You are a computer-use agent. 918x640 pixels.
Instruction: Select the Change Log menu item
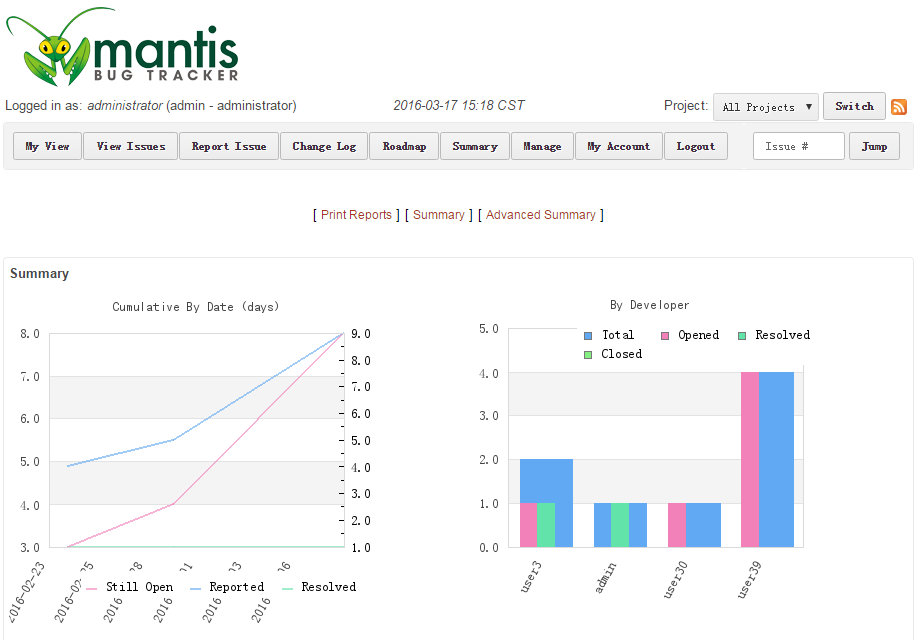point(323,146)
